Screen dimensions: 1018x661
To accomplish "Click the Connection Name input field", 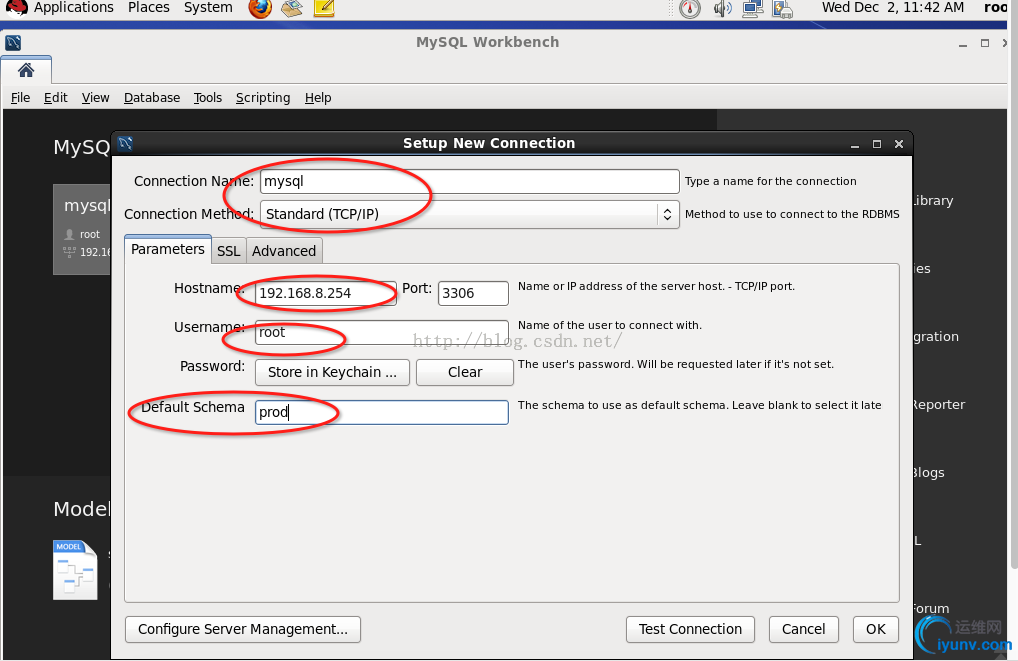I will coord(469,181).
